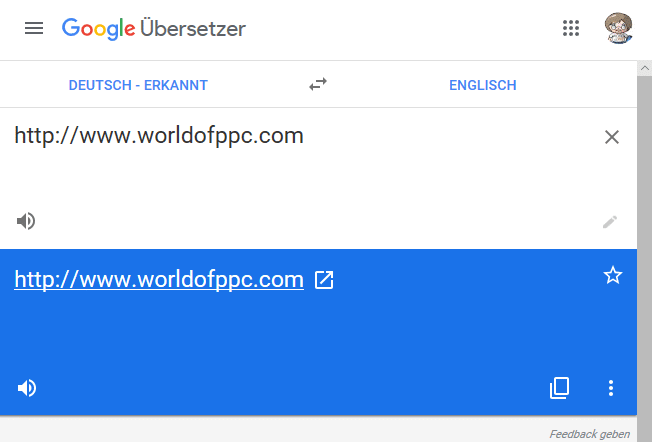Listen to the source text
This screenshot has height=442, width=652.
[x=27, y=221]
